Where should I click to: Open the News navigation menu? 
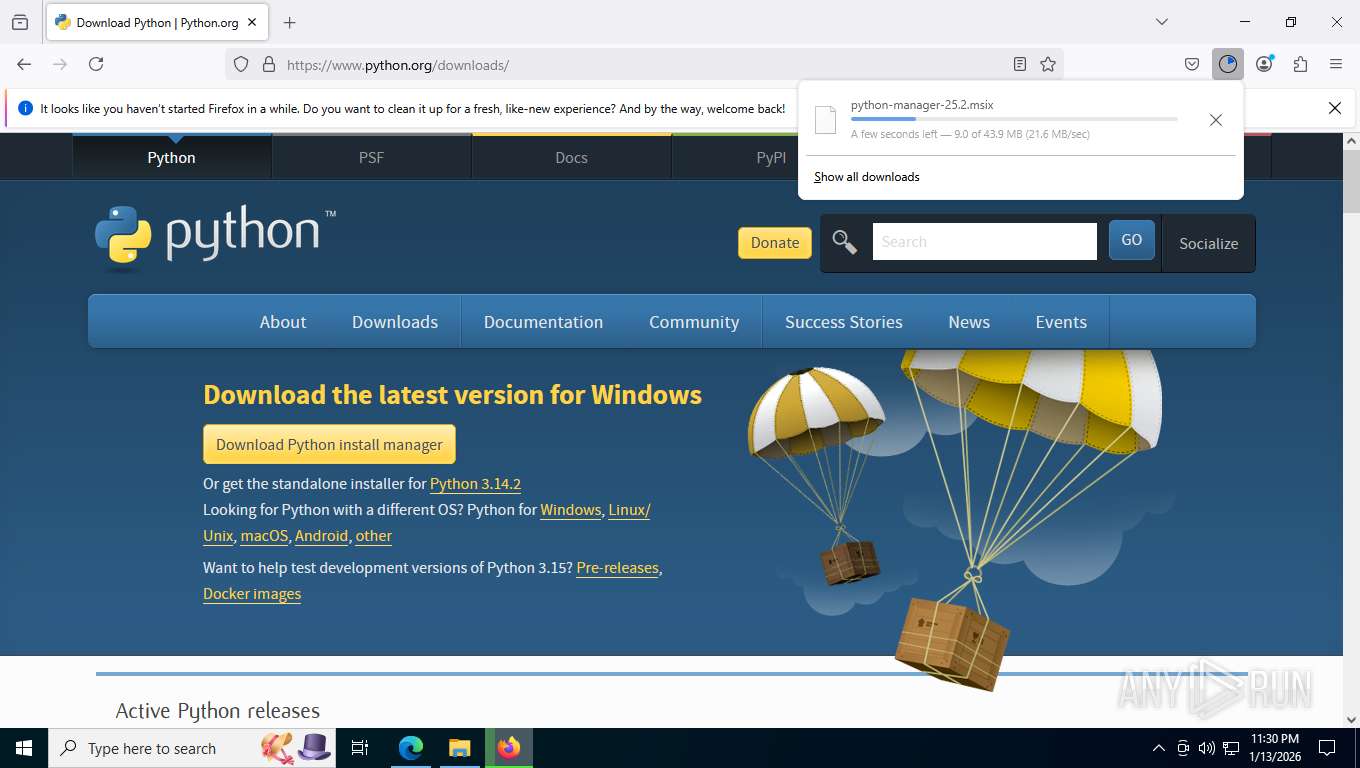click(969, 322)
